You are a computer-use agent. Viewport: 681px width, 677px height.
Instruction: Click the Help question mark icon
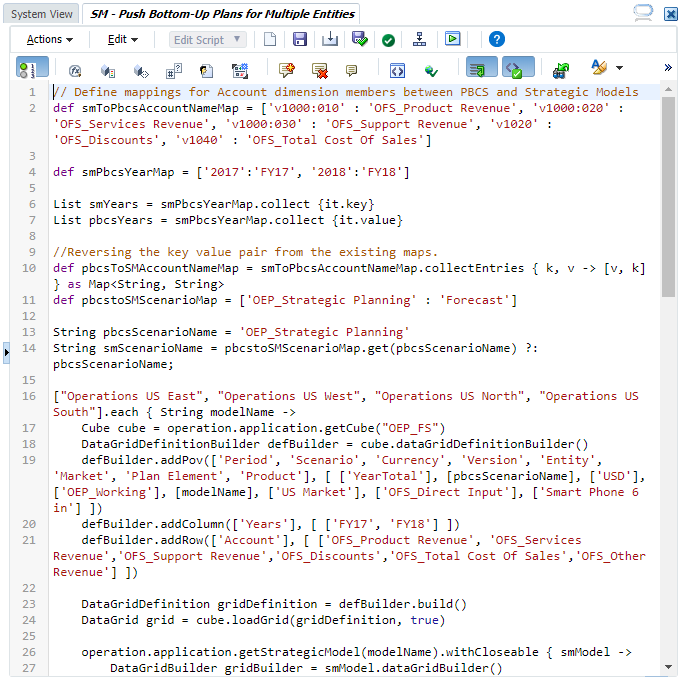click(x=497, y=40)
